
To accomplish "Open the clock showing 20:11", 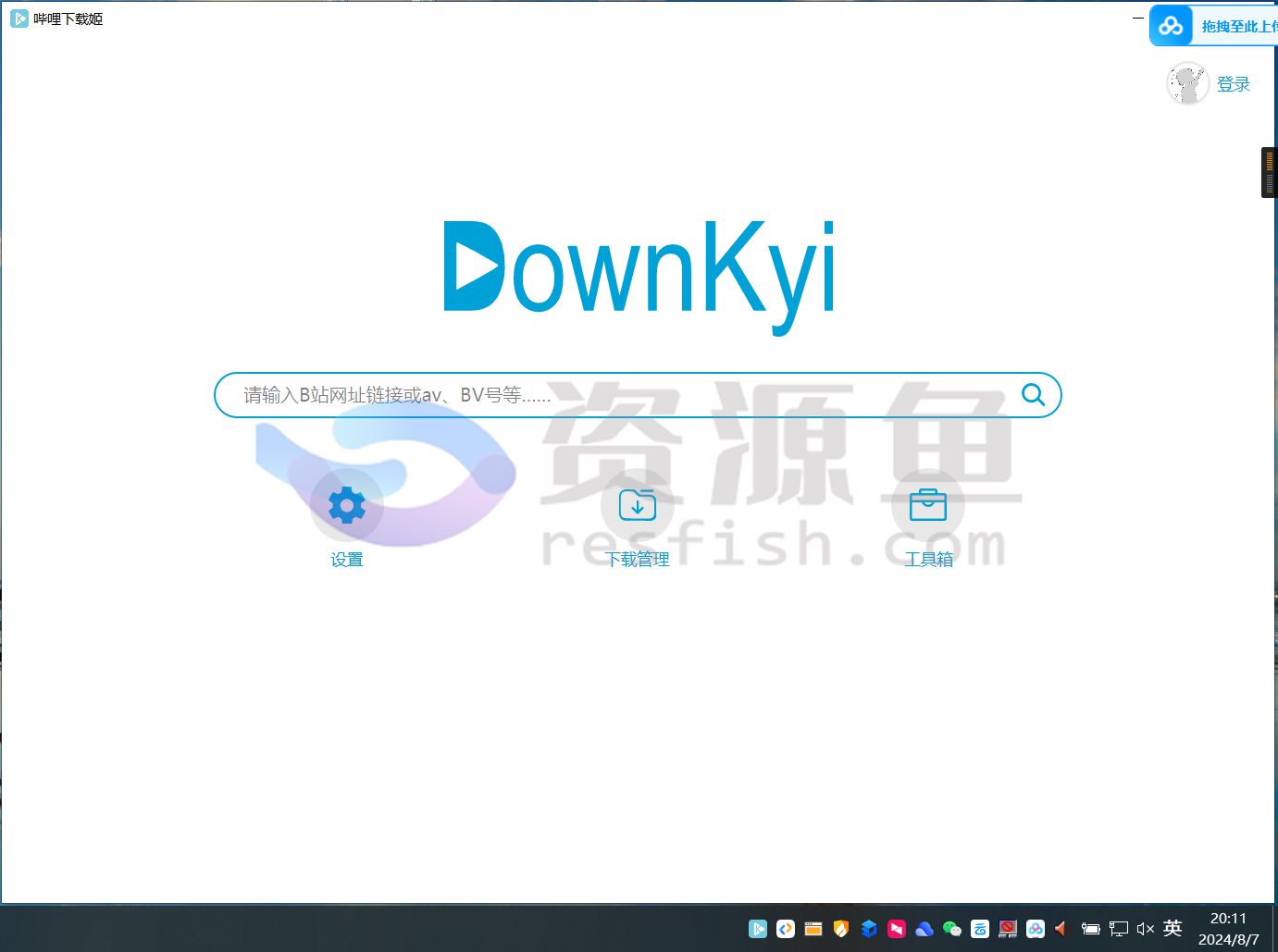I will [x=1228, y=929].
